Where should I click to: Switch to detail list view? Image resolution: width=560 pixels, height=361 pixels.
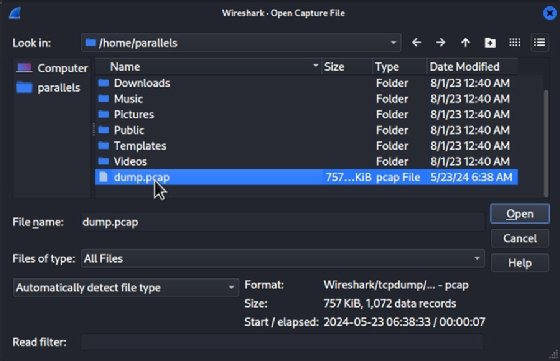click(540, 42)
